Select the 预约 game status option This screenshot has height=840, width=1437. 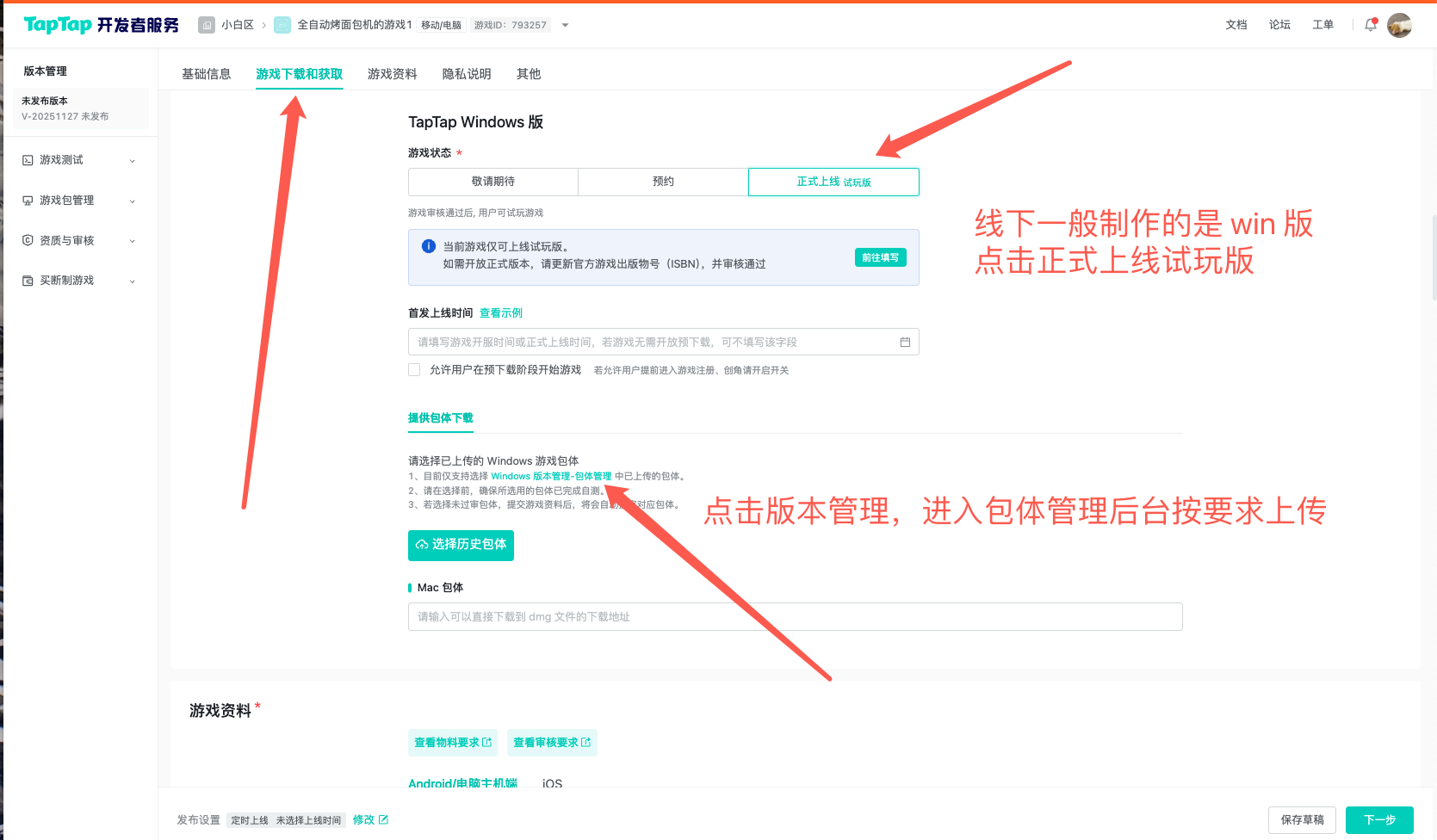663,182
